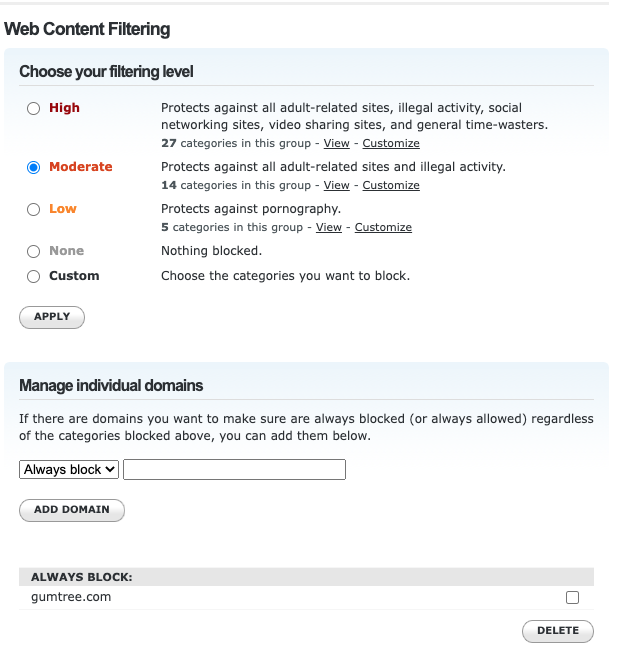617x663 pixels.
Task: Open the Always block dropdown
Action: tap(69, 469)
